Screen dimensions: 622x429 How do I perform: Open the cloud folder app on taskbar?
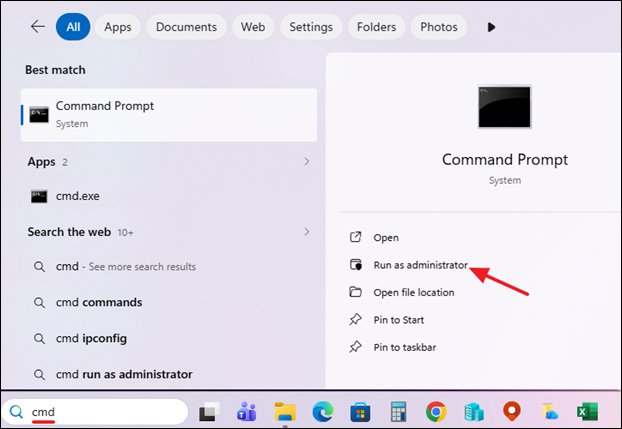pos(550,412)
